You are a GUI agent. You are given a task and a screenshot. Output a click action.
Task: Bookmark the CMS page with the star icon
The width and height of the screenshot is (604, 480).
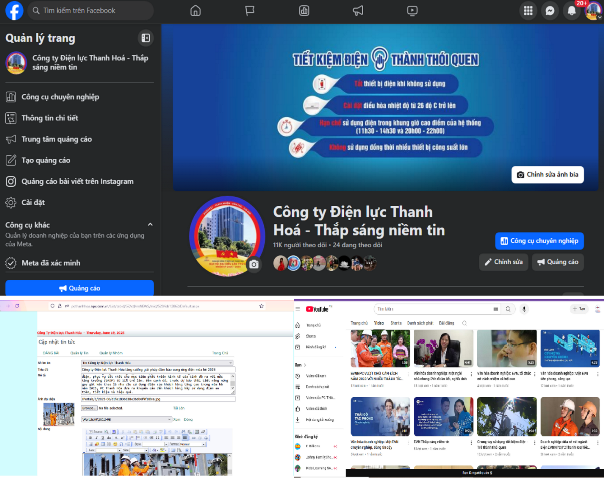pyautogui.click(x=262, y=306)
